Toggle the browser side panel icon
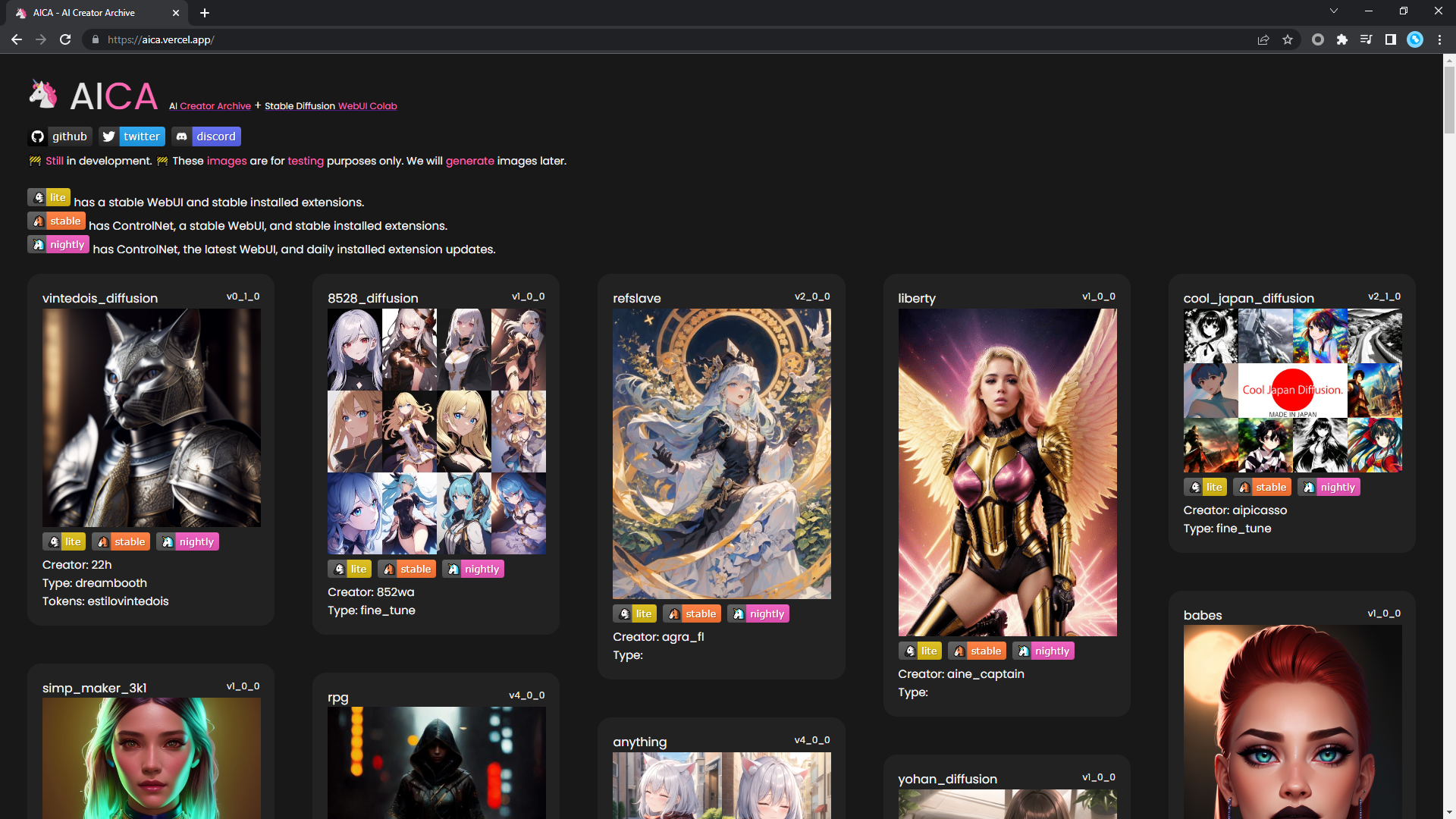The height and width of the screenshot is (819, 1456). [x=1391, y=39]
